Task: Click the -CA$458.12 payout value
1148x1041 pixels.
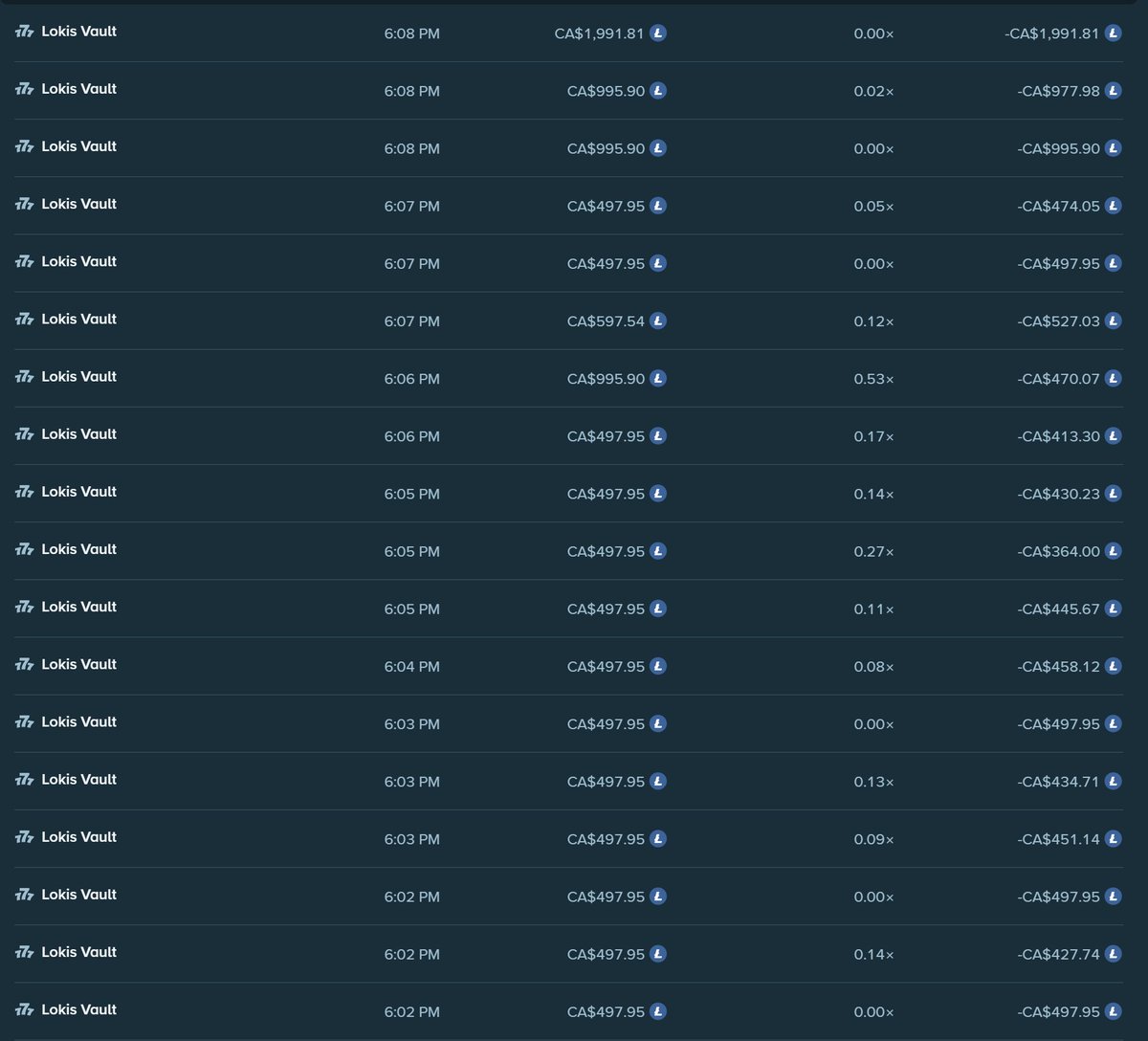Action: point(1058,666)
